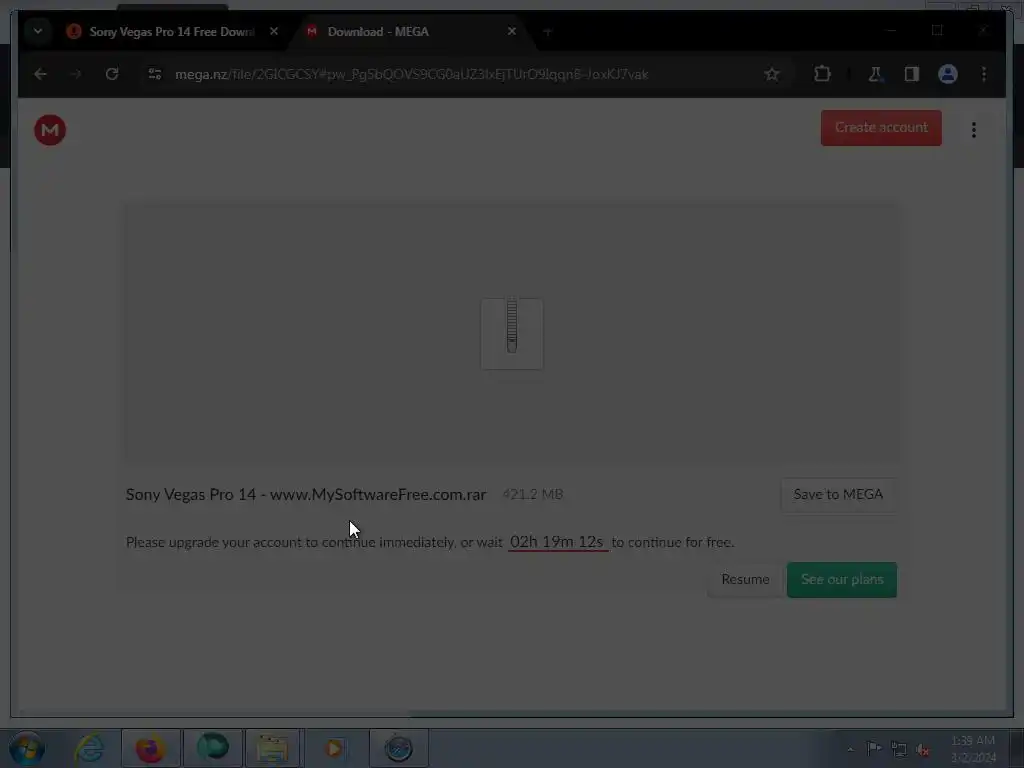Close the Sony Vegas Pro 14 tab
The width and height of the screenshot is (1024, 768).
click(x=274, y=31)
